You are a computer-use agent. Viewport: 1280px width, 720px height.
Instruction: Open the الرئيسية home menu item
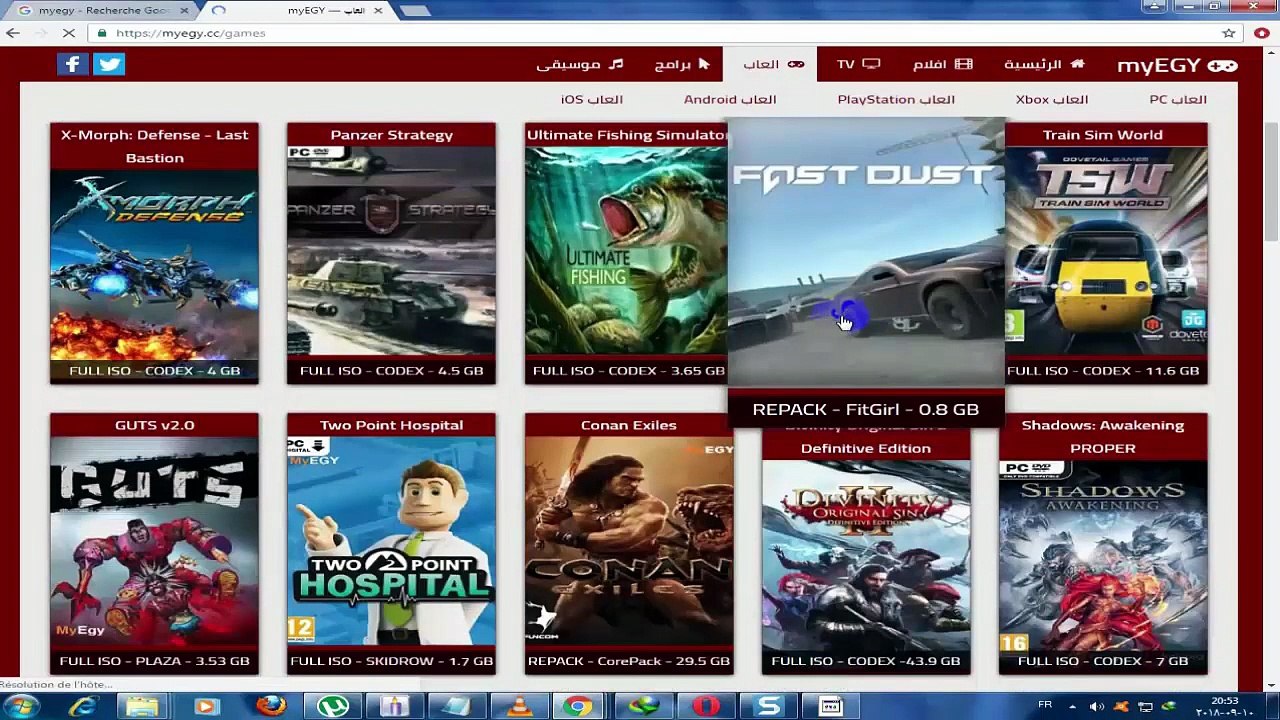click(1044, 64)
